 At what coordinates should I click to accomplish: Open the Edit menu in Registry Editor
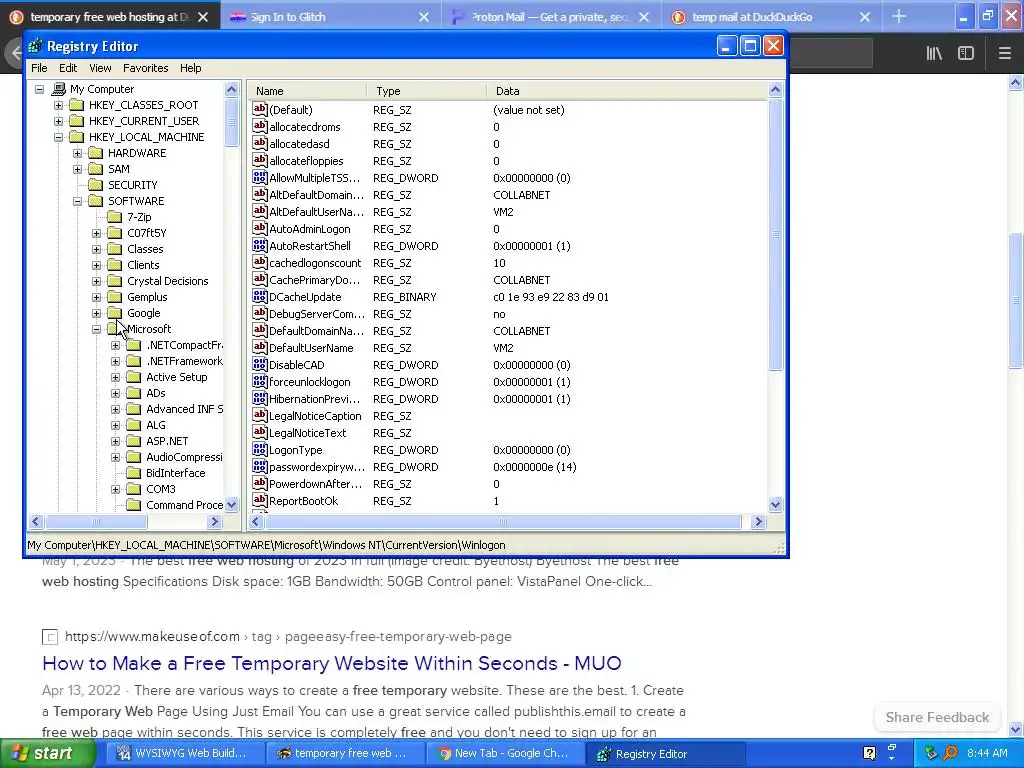coord(68,68)
